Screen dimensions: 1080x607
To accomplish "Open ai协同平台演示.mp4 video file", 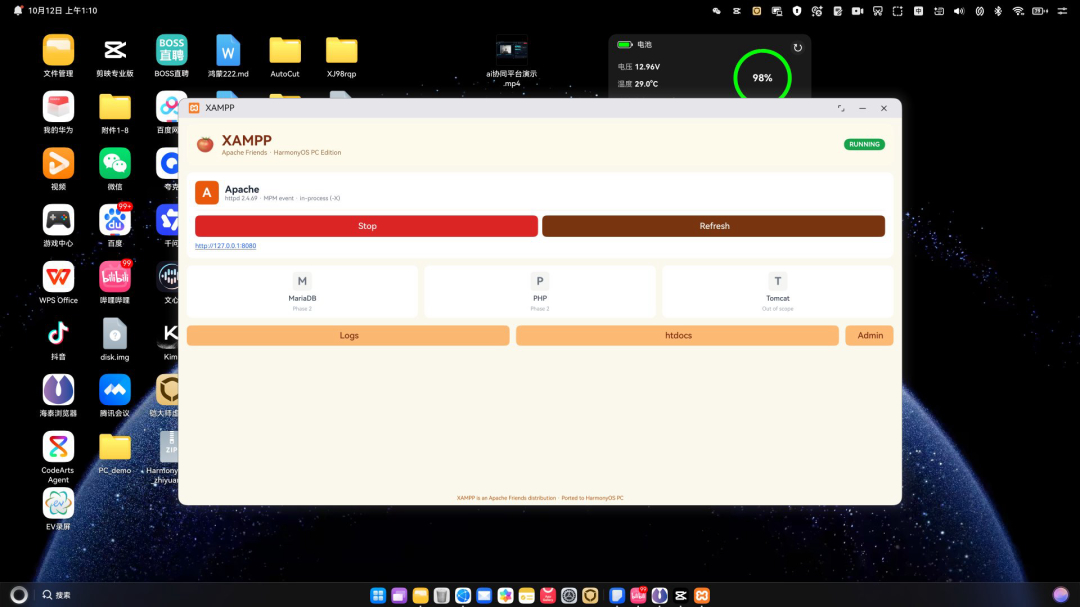I will (x=512, y=61).
